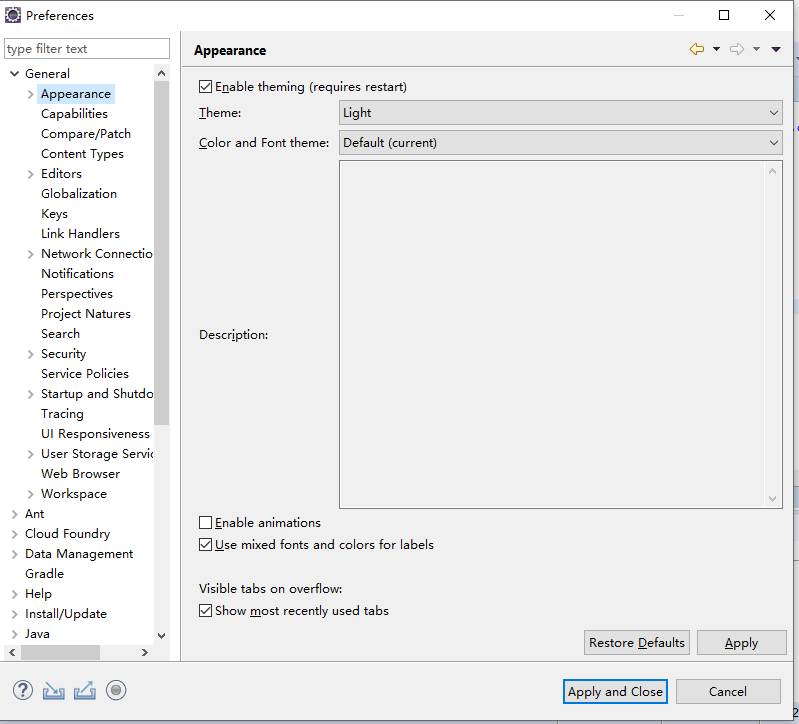Select Tracing in the tree
The image size is (799, 724).
(62, 414)
